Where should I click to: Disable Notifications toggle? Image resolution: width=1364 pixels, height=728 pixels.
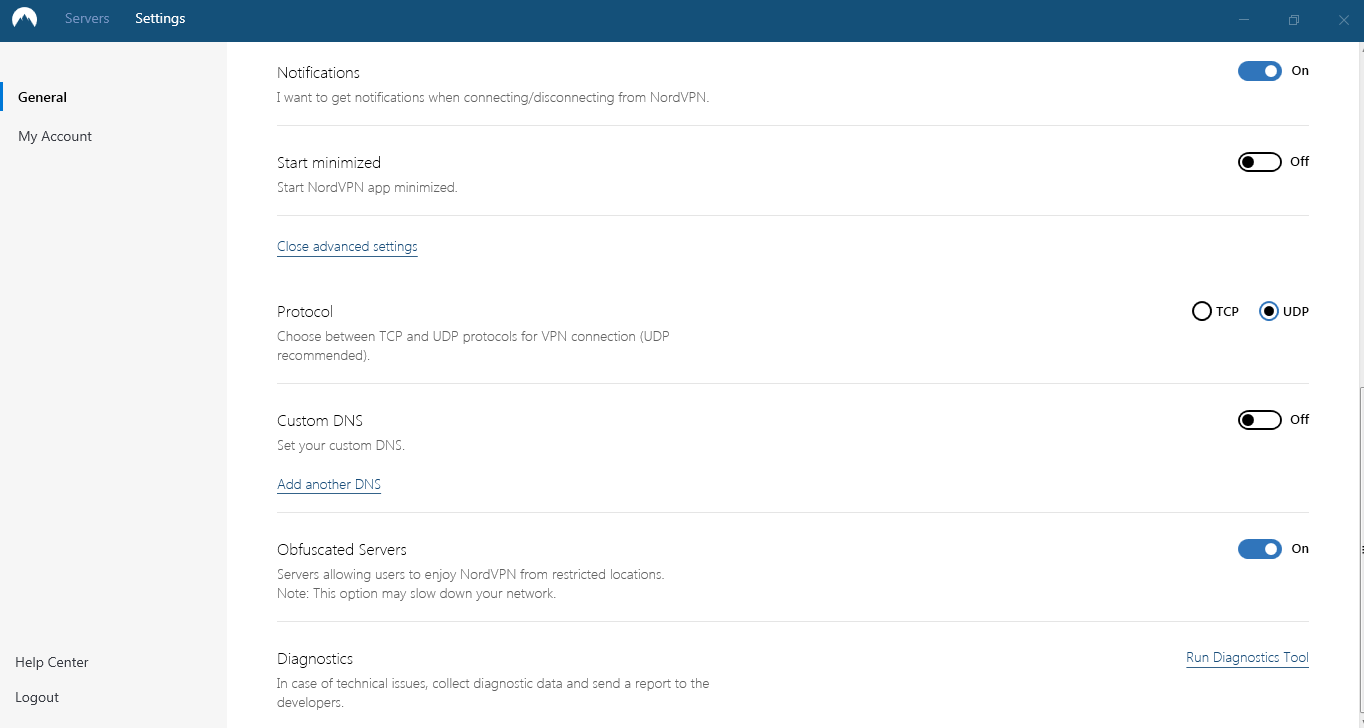tap(1259, 71)
